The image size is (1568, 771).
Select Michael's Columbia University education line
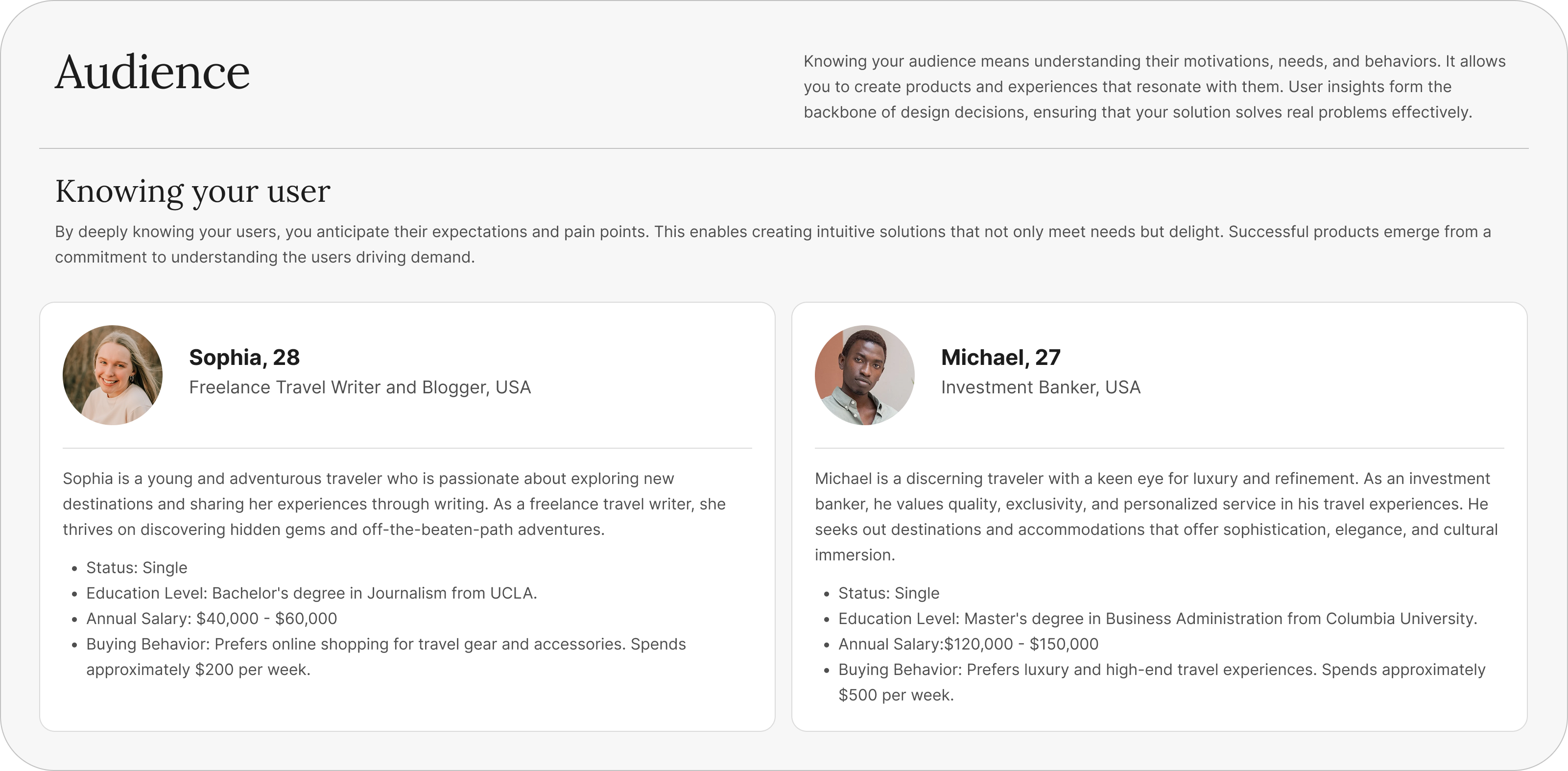[1157, 619]
